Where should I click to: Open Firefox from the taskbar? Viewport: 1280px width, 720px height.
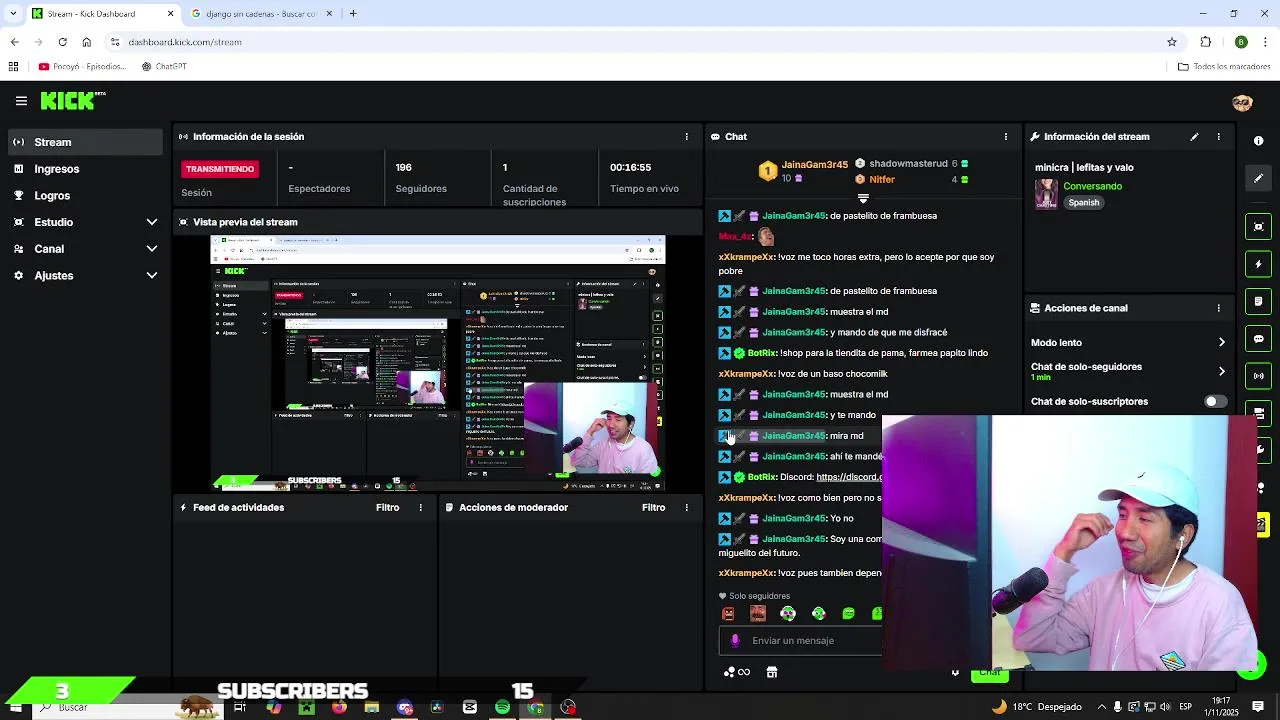pos(339,708)
